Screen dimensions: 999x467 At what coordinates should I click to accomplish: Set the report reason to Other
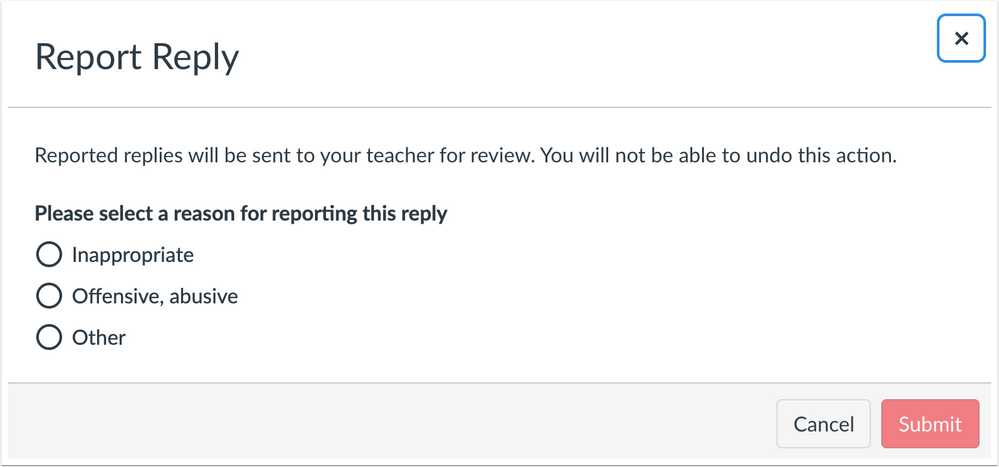point(49,338)
